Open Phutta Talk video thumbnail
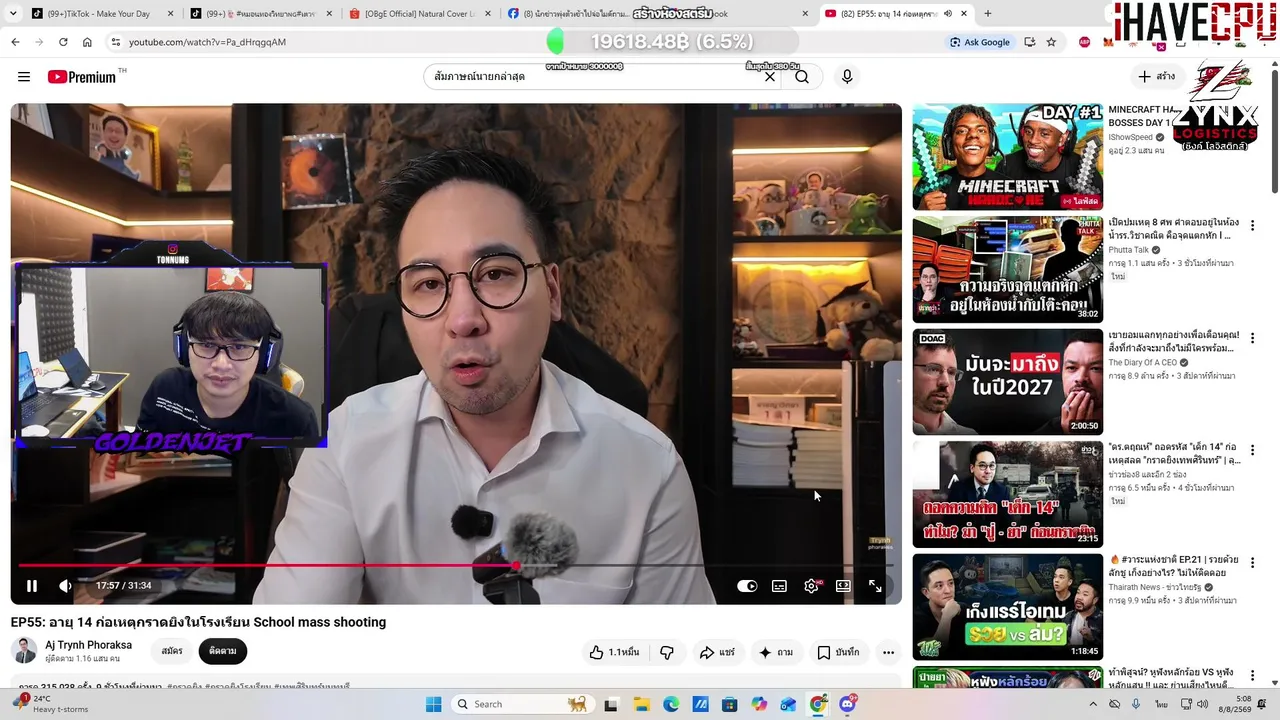Screen dimensions: 1280x720 (1007, 269)
